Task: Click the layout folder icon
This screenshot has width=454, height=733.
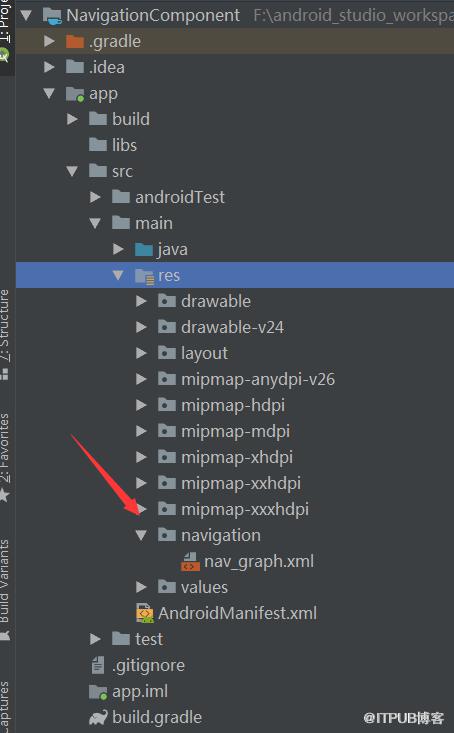Action: click(x=166, y=353)
